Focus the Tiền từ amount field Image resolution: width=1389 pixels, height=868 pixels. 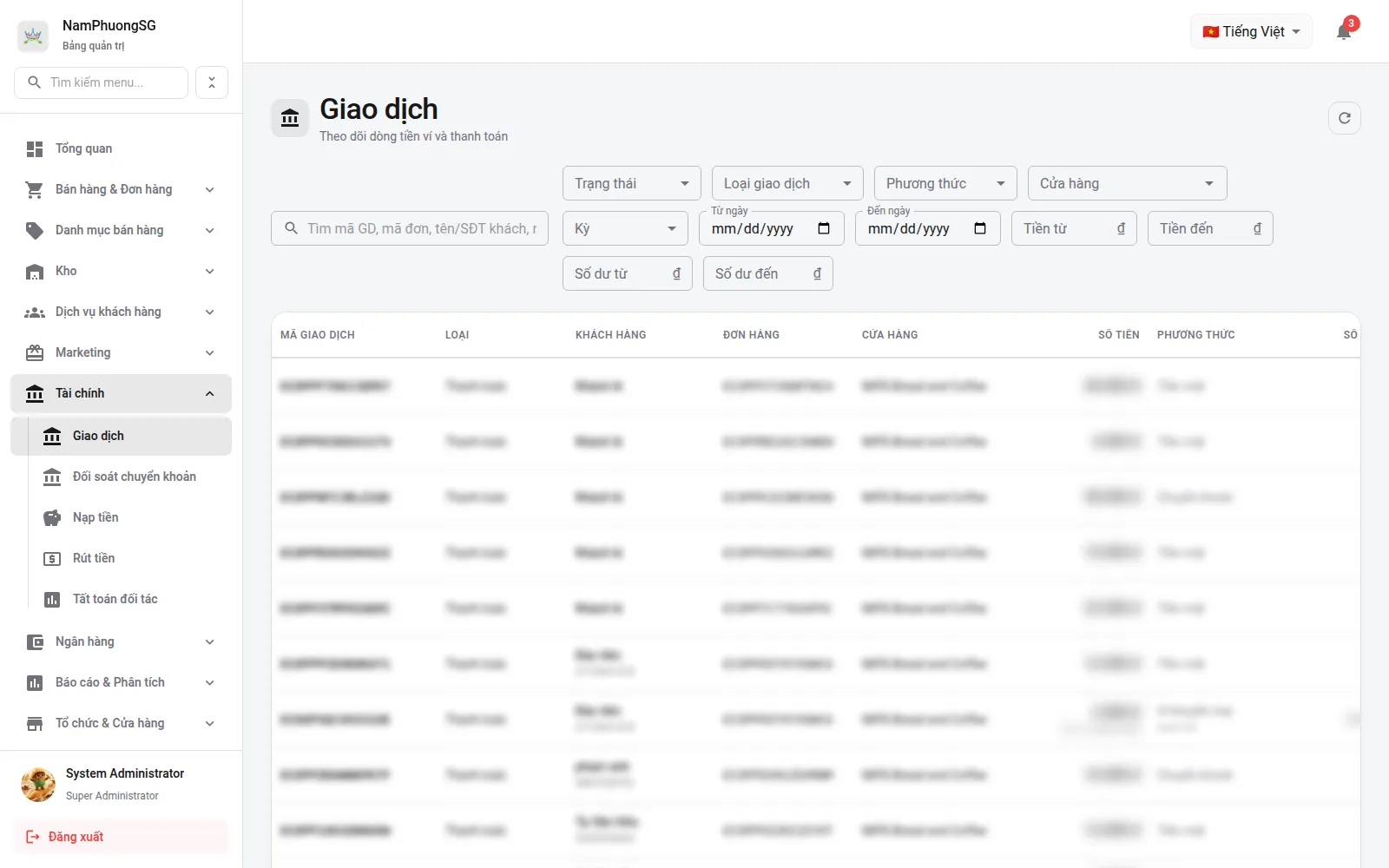[x=1074, y=228]
